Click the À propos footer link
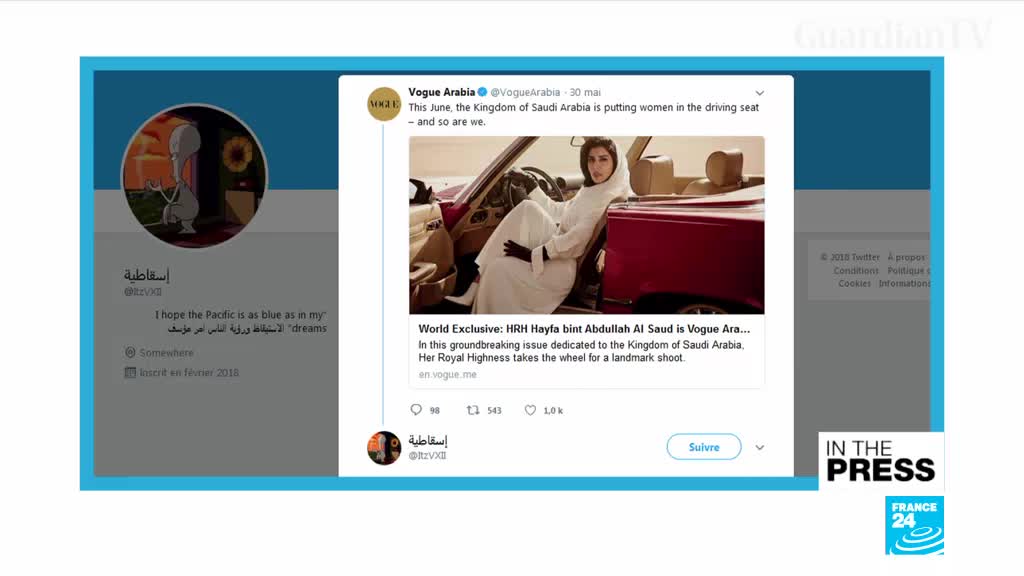 (x=907, y=257)
